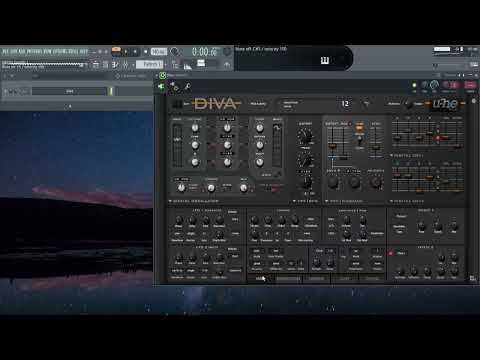Viewport: 480px width, 360px height.
Task: Click the u-he logo
Action: point(445,104)
